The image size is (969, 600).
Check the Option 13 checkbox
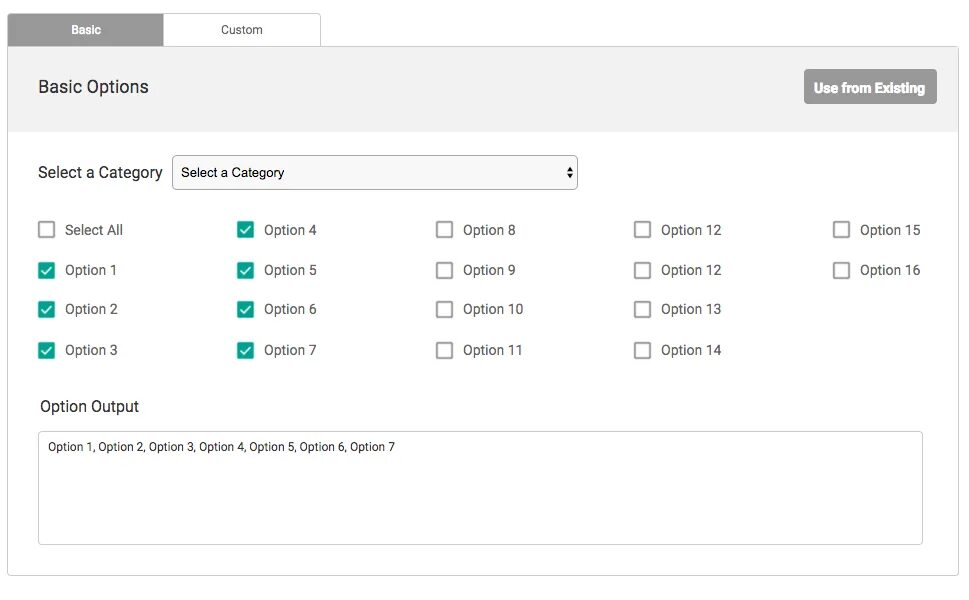tap(643, 310)
